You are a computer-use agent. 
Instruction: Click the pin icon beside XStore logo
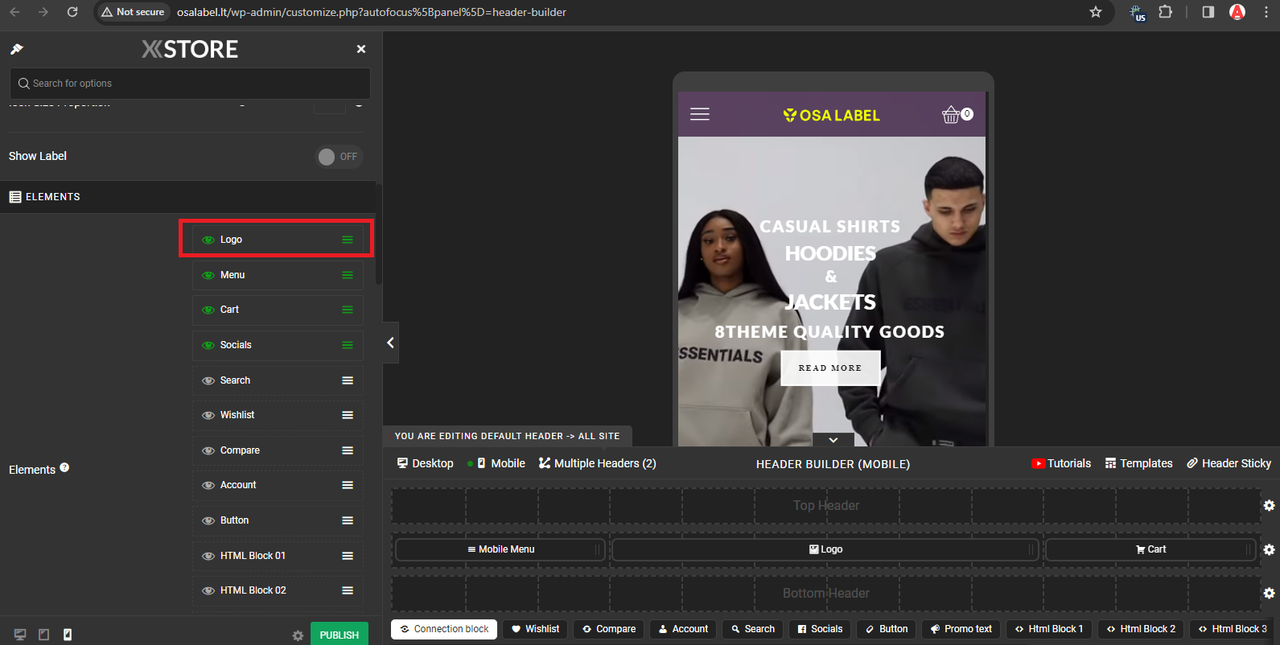tap(16, 49)
